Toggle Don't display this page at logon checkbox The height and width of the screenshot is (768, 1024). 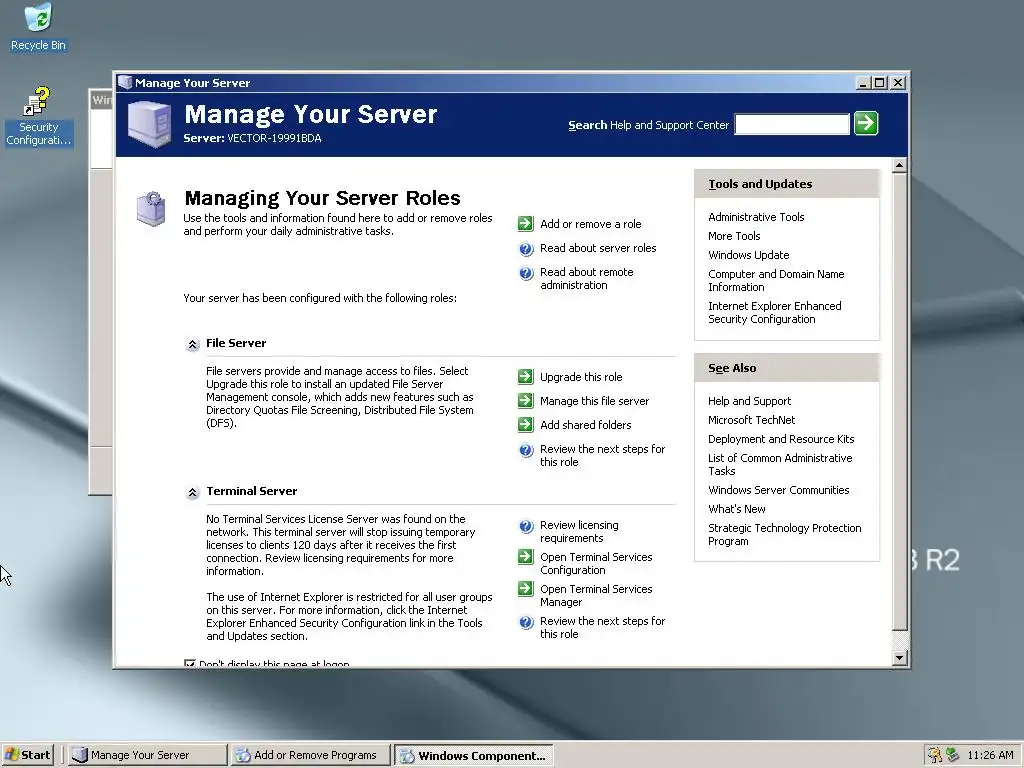coord(189,664)
